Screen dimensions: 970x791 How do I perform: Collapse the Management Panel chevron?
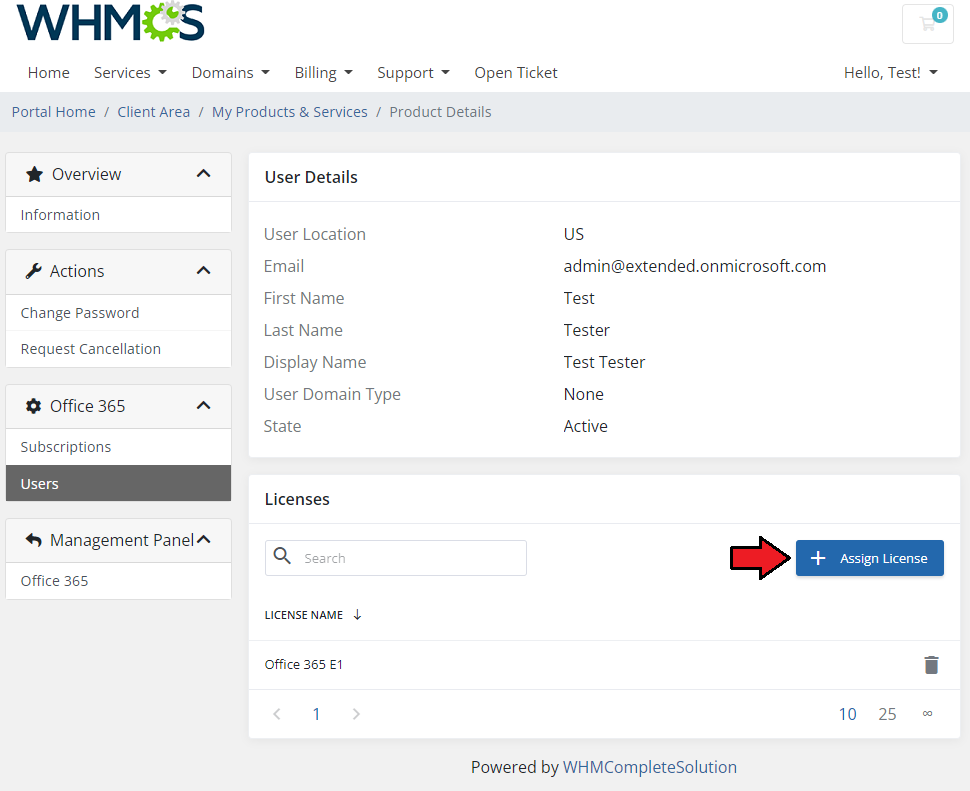coord(204,539)
